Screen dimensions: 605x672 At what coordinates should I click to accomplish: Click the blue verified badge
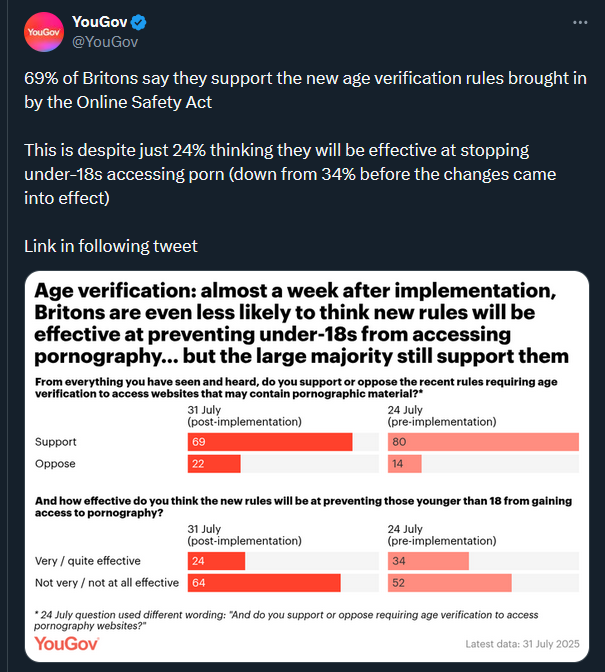138,22
